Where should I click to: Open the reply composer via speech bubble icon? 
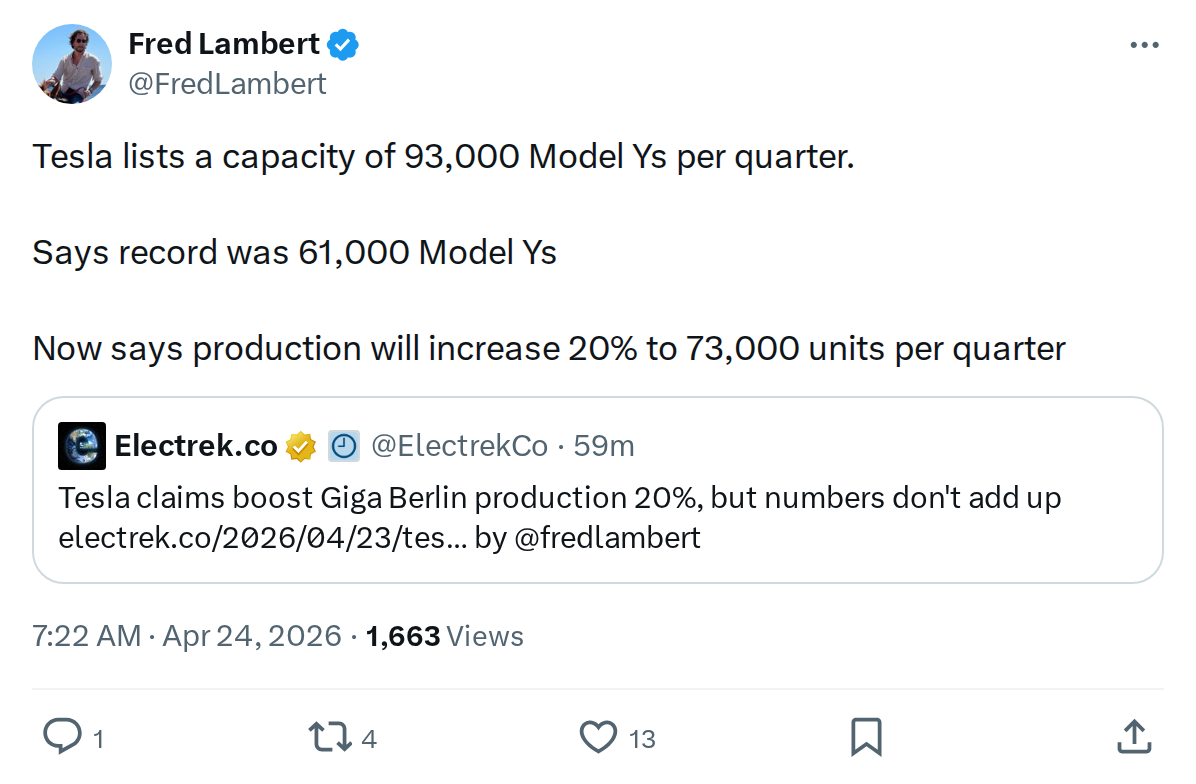coord(66,737)
